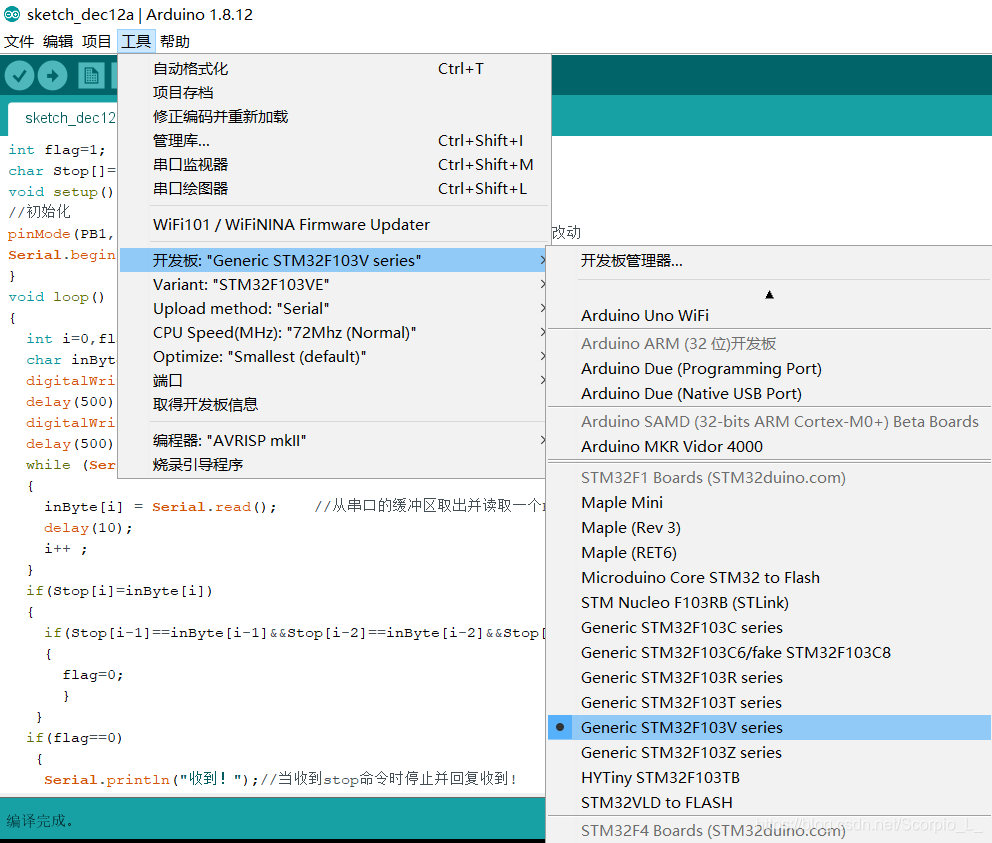Select Microduino Core STM32 to Flash
The height and width of the screenshot is (843, 992).
pos(769,578)
